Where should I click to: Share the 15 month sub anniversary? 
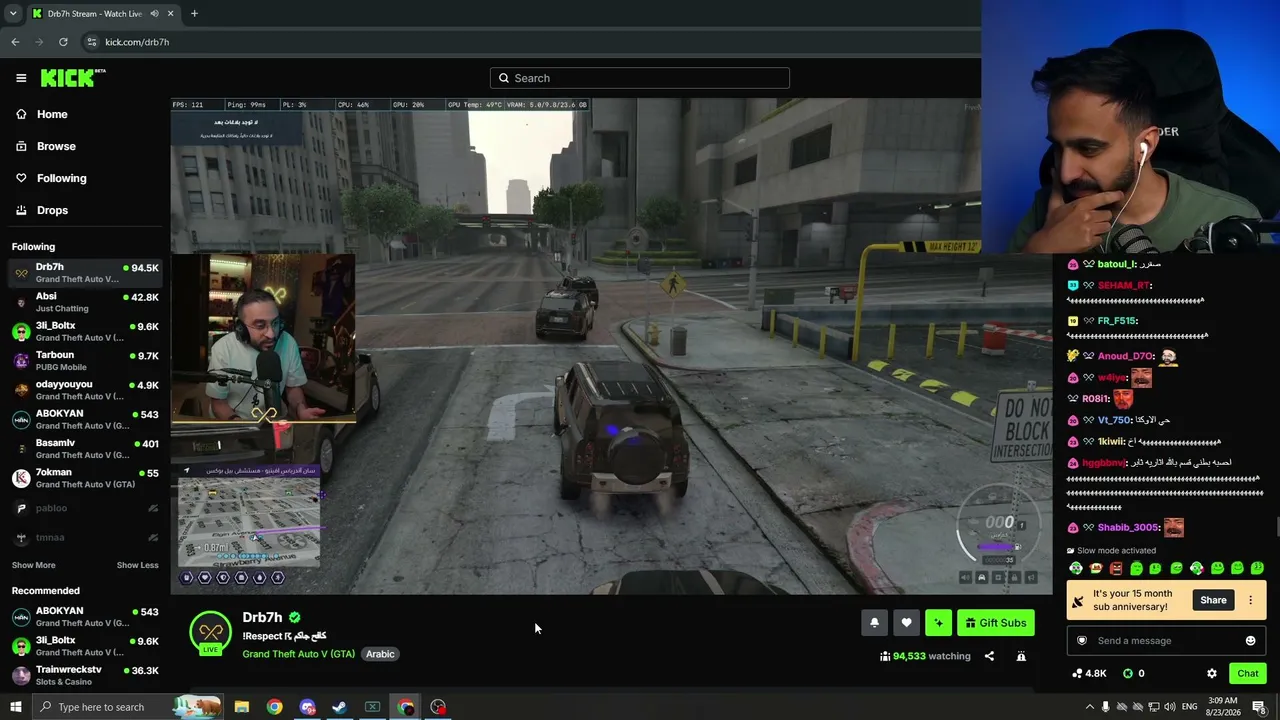[x=1213, y=600]
